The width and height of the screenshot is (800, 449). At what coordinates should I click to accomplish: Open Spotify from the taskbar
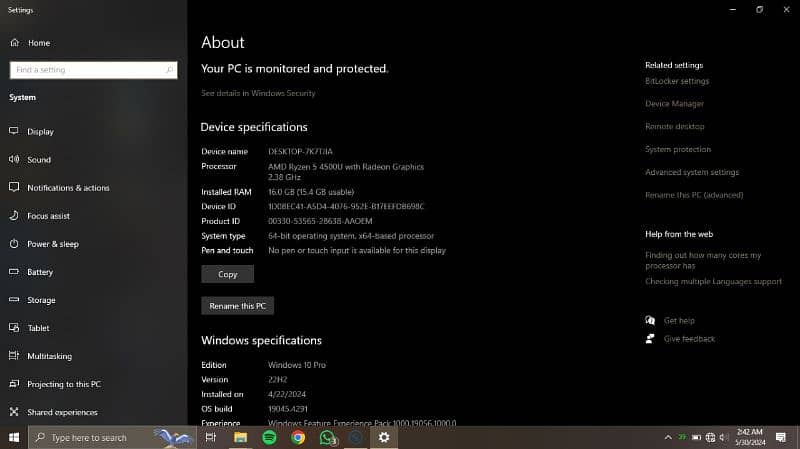(269, 438)
